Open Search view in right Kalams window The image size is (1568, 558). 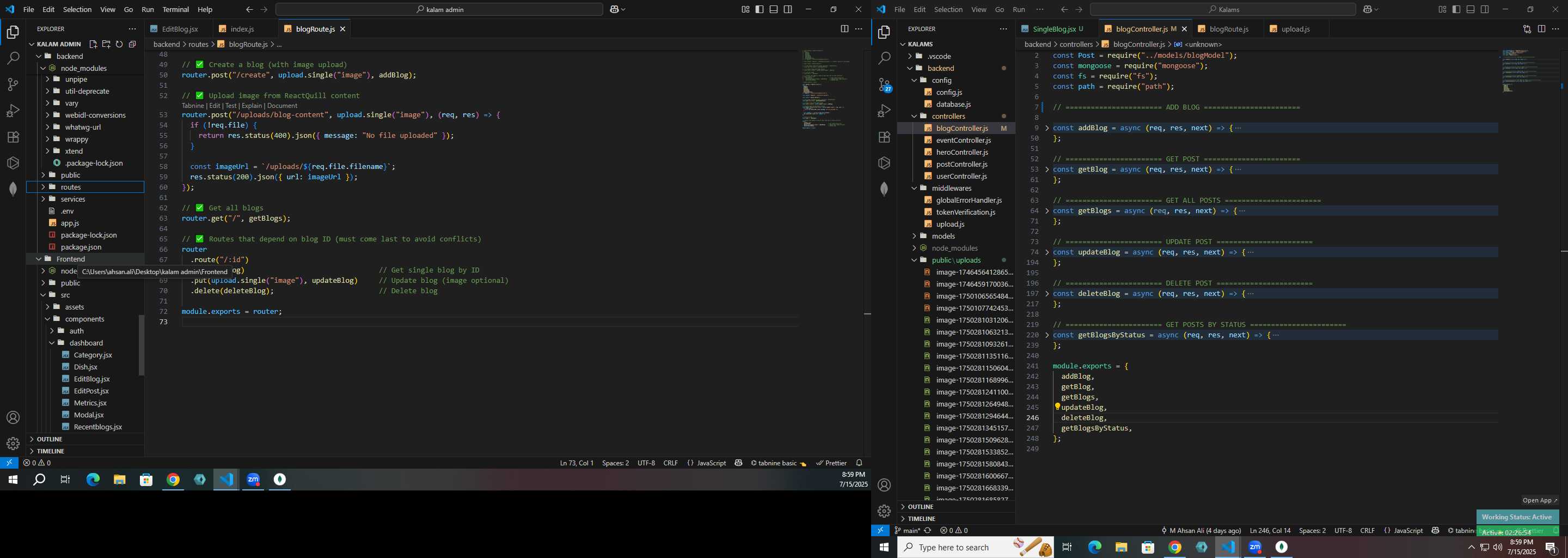[884, 58]
